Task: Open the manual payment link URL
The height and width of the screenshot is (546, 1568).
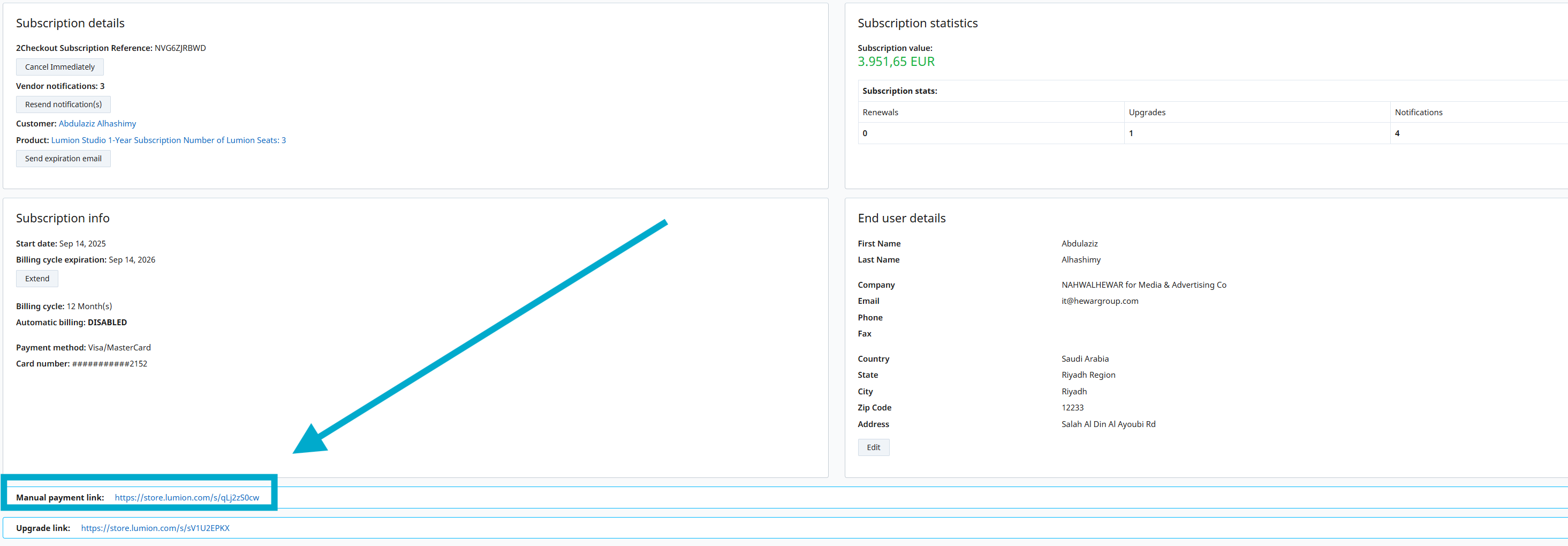Action: click(x=187, y=497)
